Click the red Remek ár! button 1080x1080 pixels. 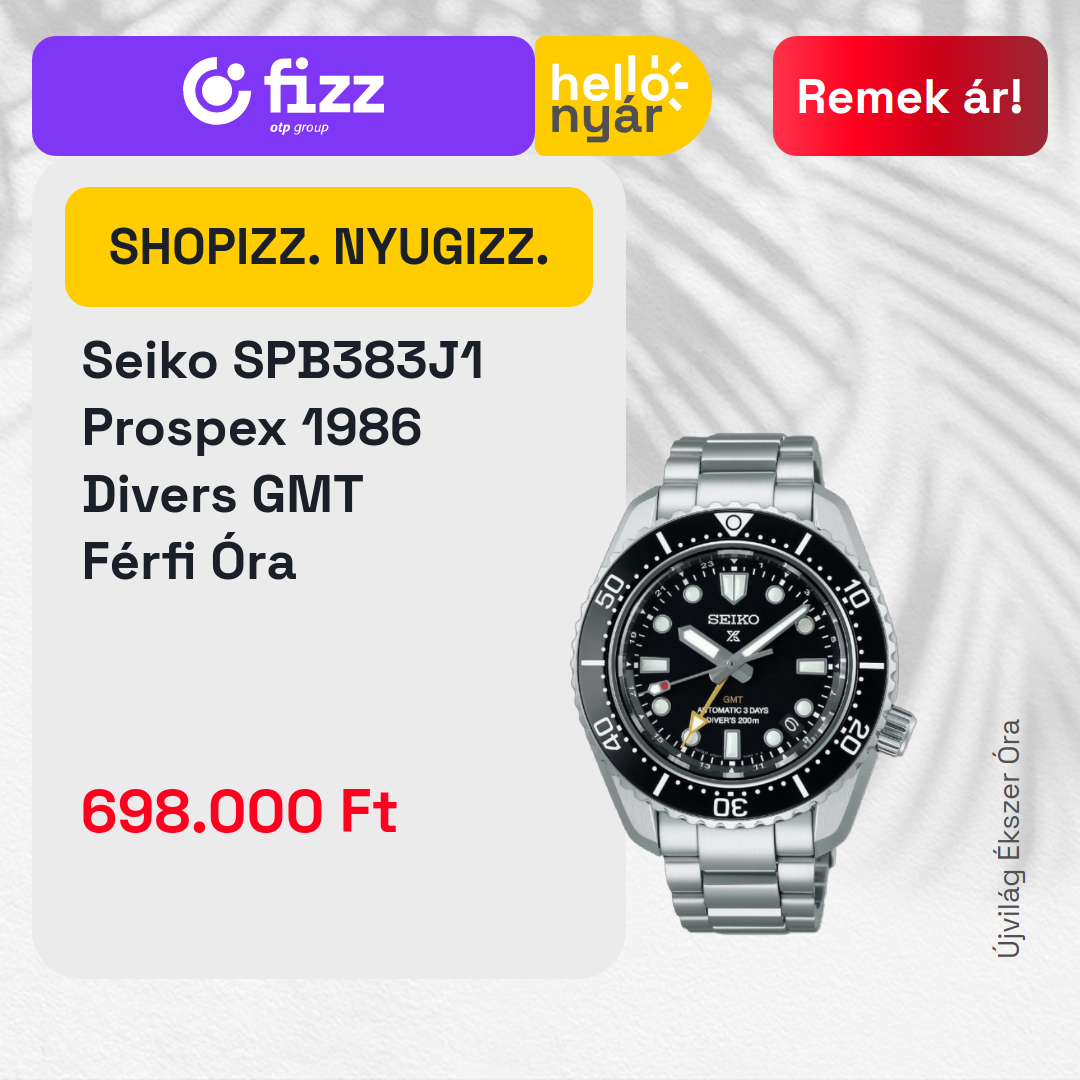910,96
